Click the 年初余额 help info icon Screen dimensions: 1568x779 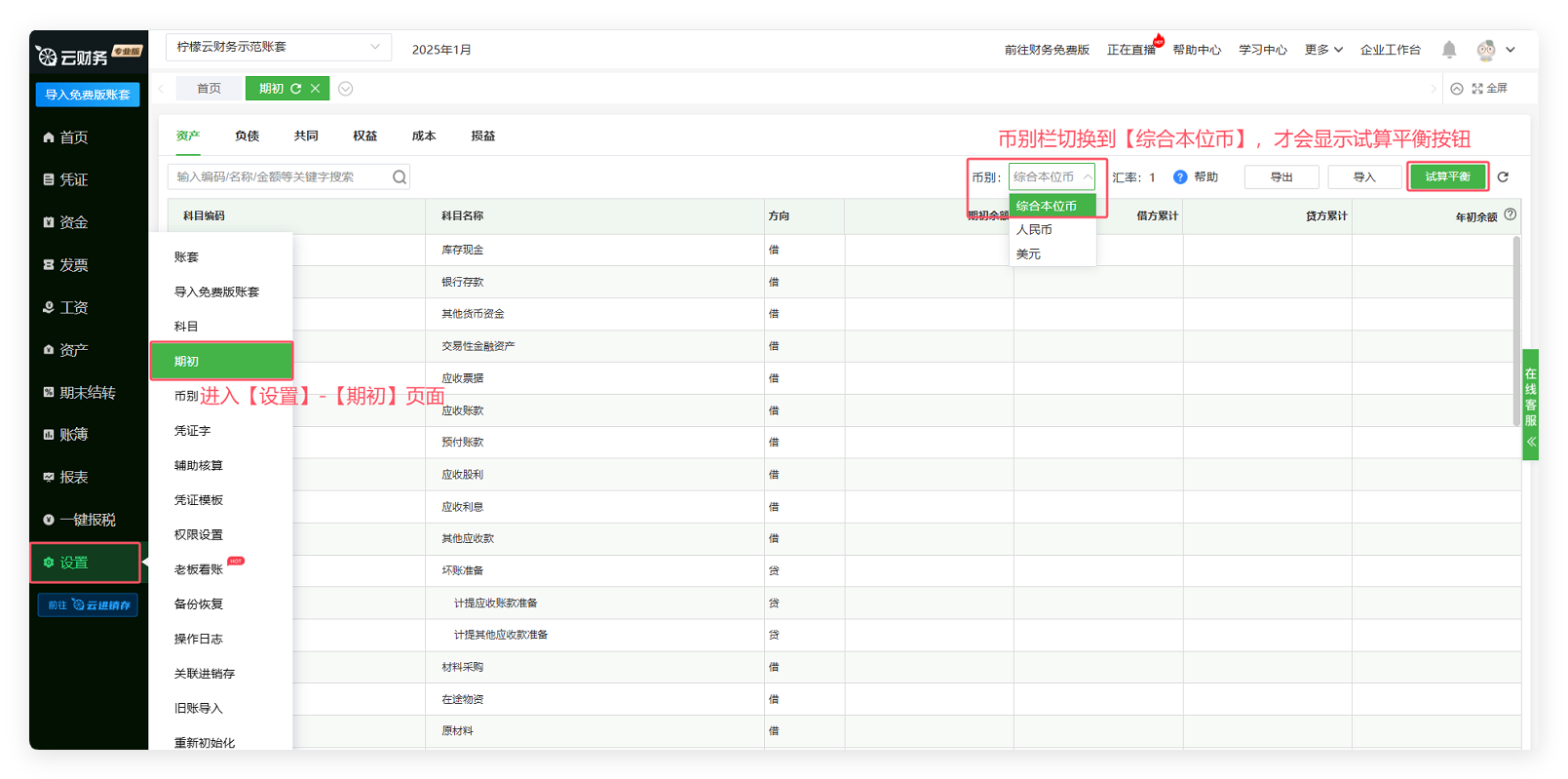(x=1510, y=214)
